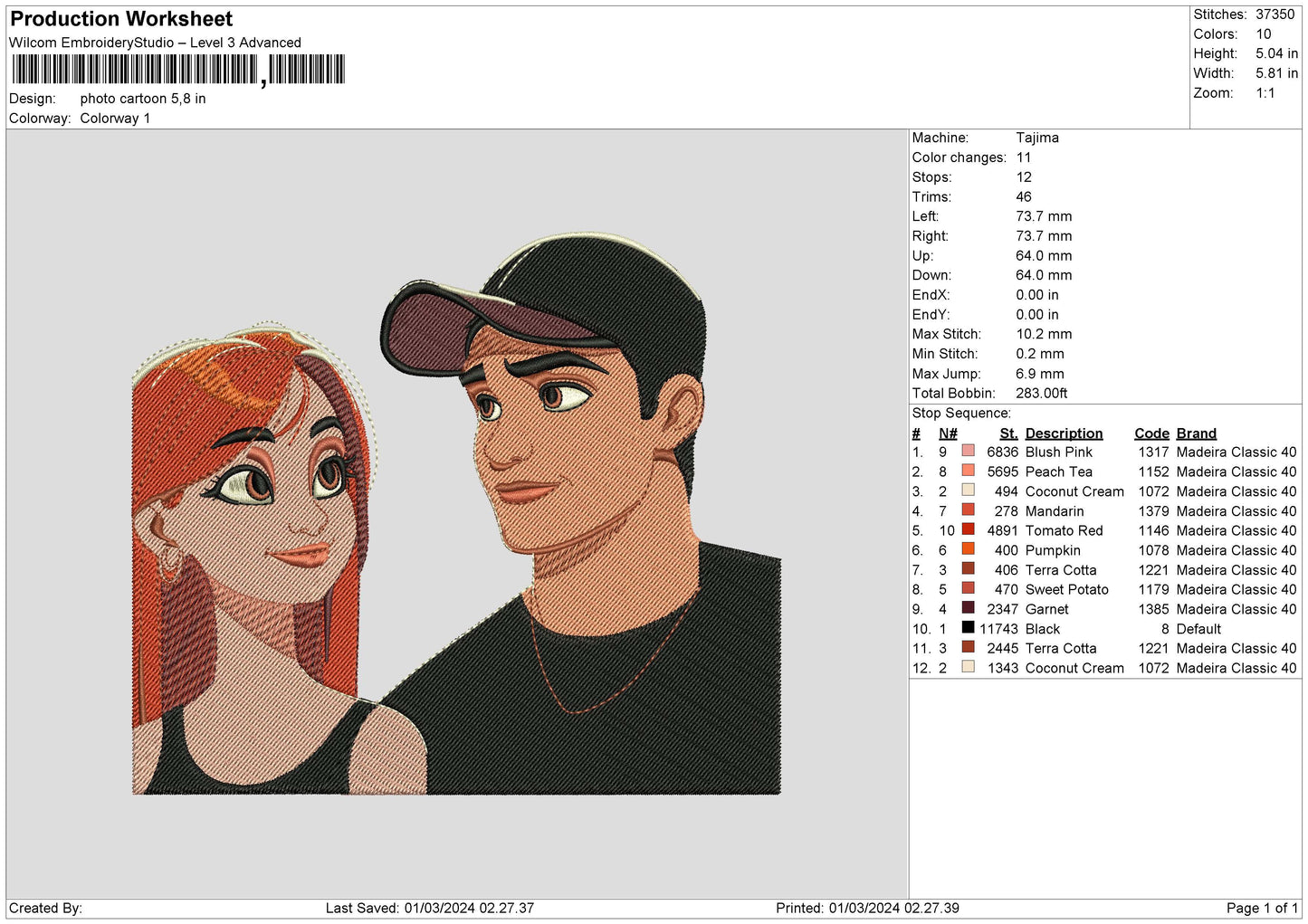Click code '1152' in Peach Tea row
The width and height of the screenshot is (1308, 924).
click(x=1154, y=472)
